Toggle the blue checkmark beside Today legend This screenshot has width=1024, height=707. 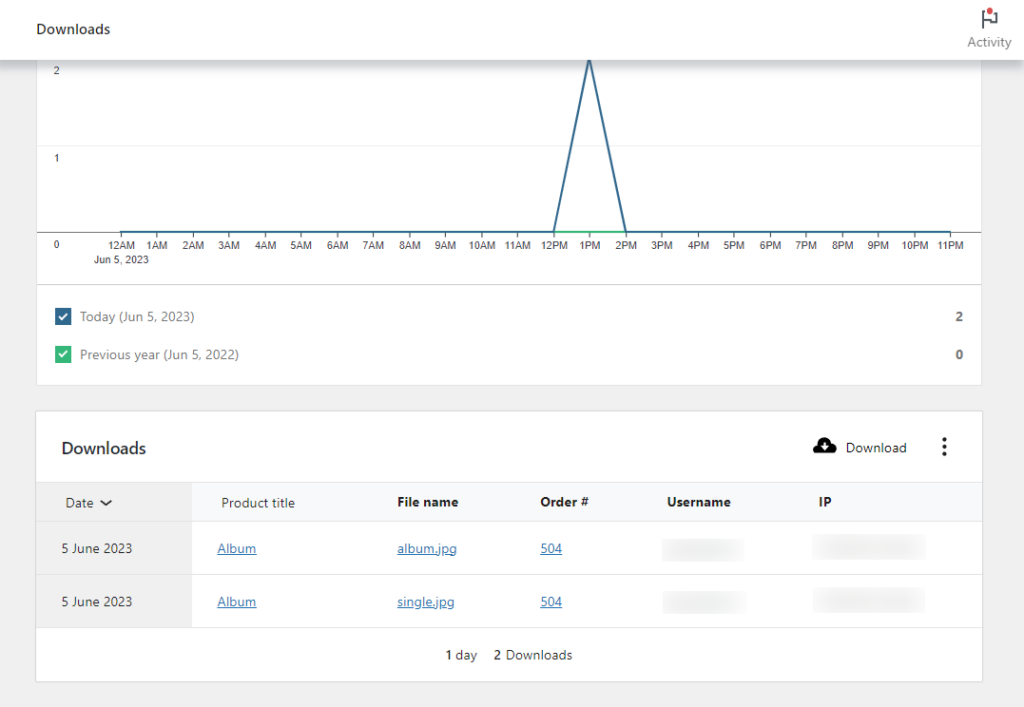62,316
